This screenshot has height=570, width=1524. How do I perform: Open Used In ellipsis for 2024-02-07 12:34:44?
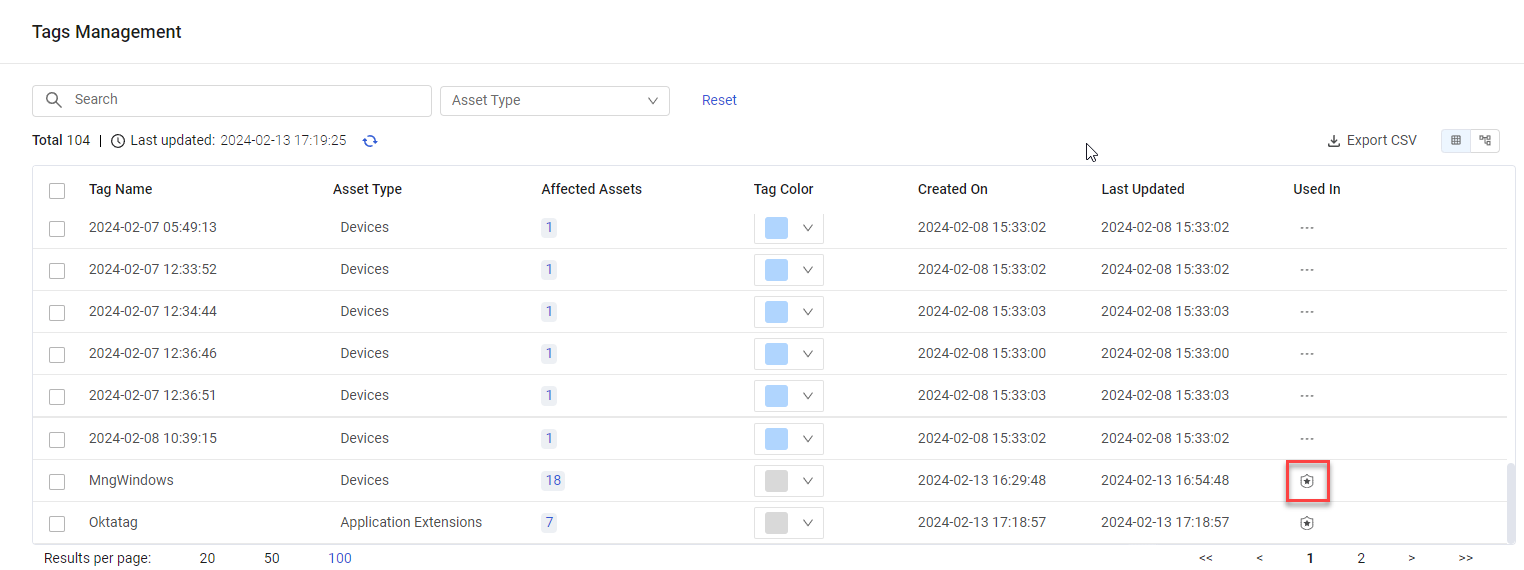[x=1306, y=312]
